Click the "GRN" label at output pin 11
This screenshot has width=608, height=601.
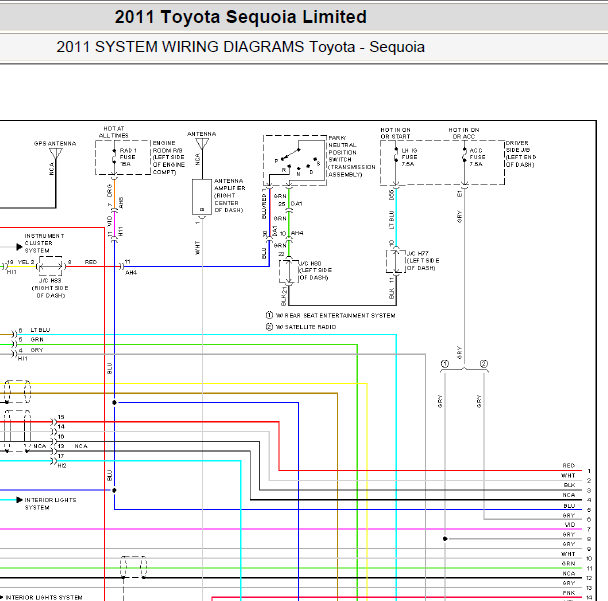[568, 563]
